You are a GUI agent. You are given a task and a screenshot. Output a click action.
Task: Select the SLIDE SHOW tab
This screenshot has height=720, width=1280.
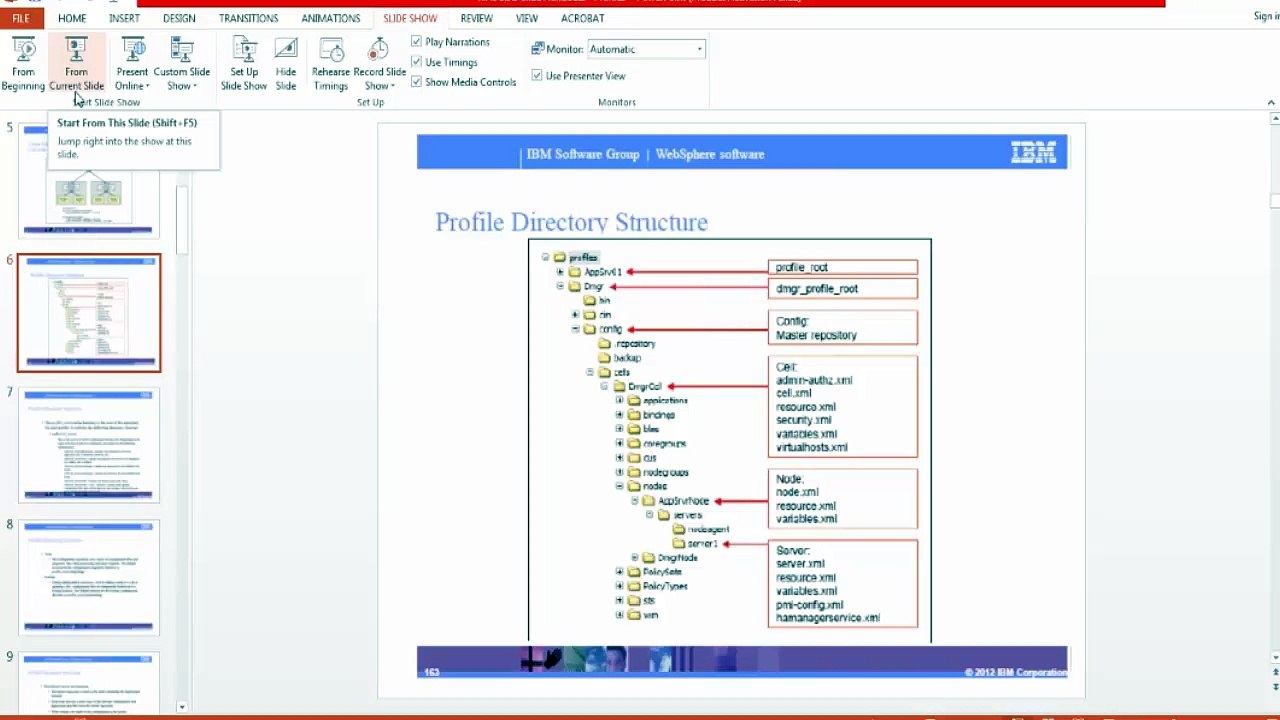(x=410, y=18)
